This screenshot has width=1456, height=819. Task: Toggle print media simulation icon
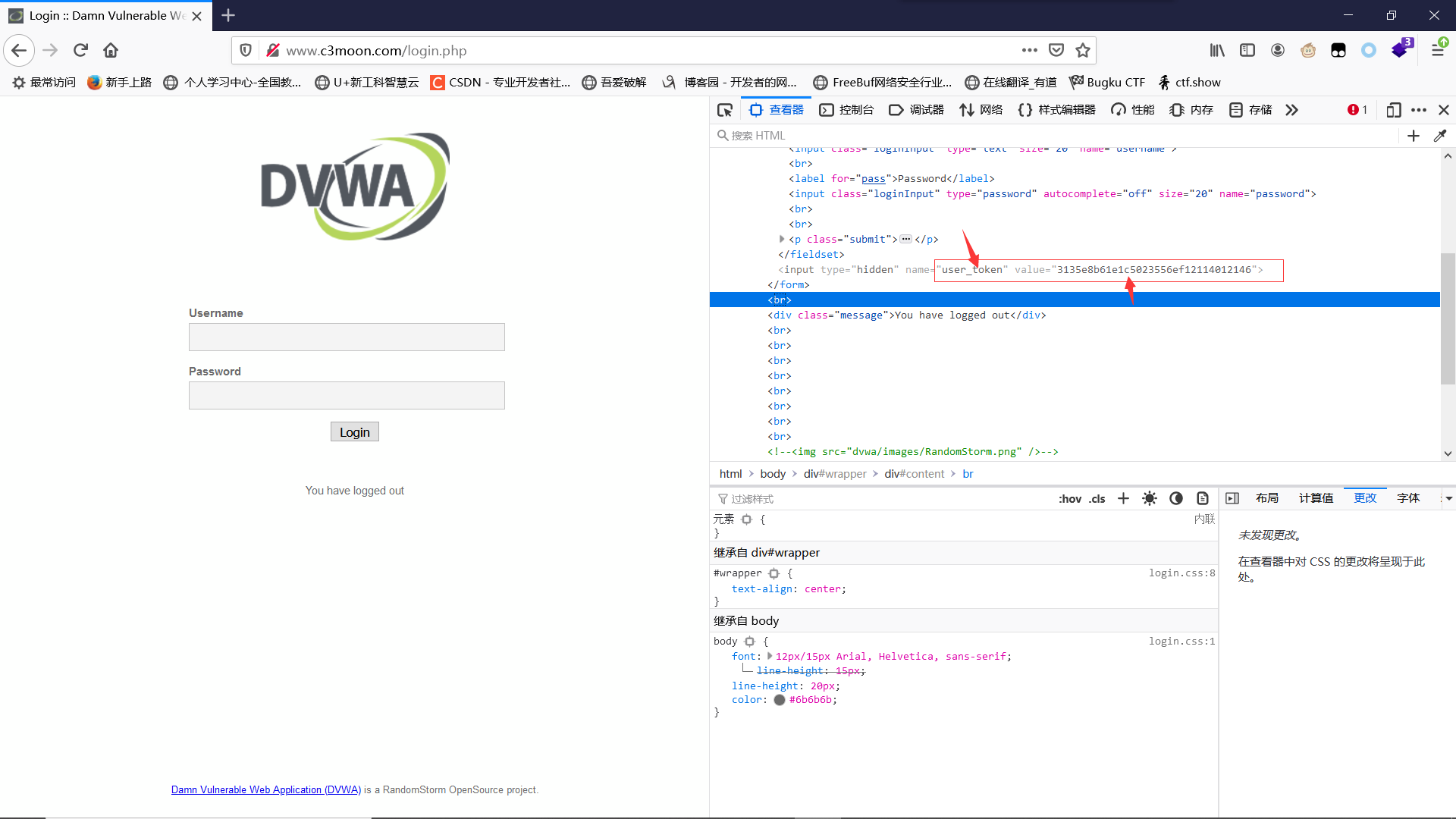1203,499
